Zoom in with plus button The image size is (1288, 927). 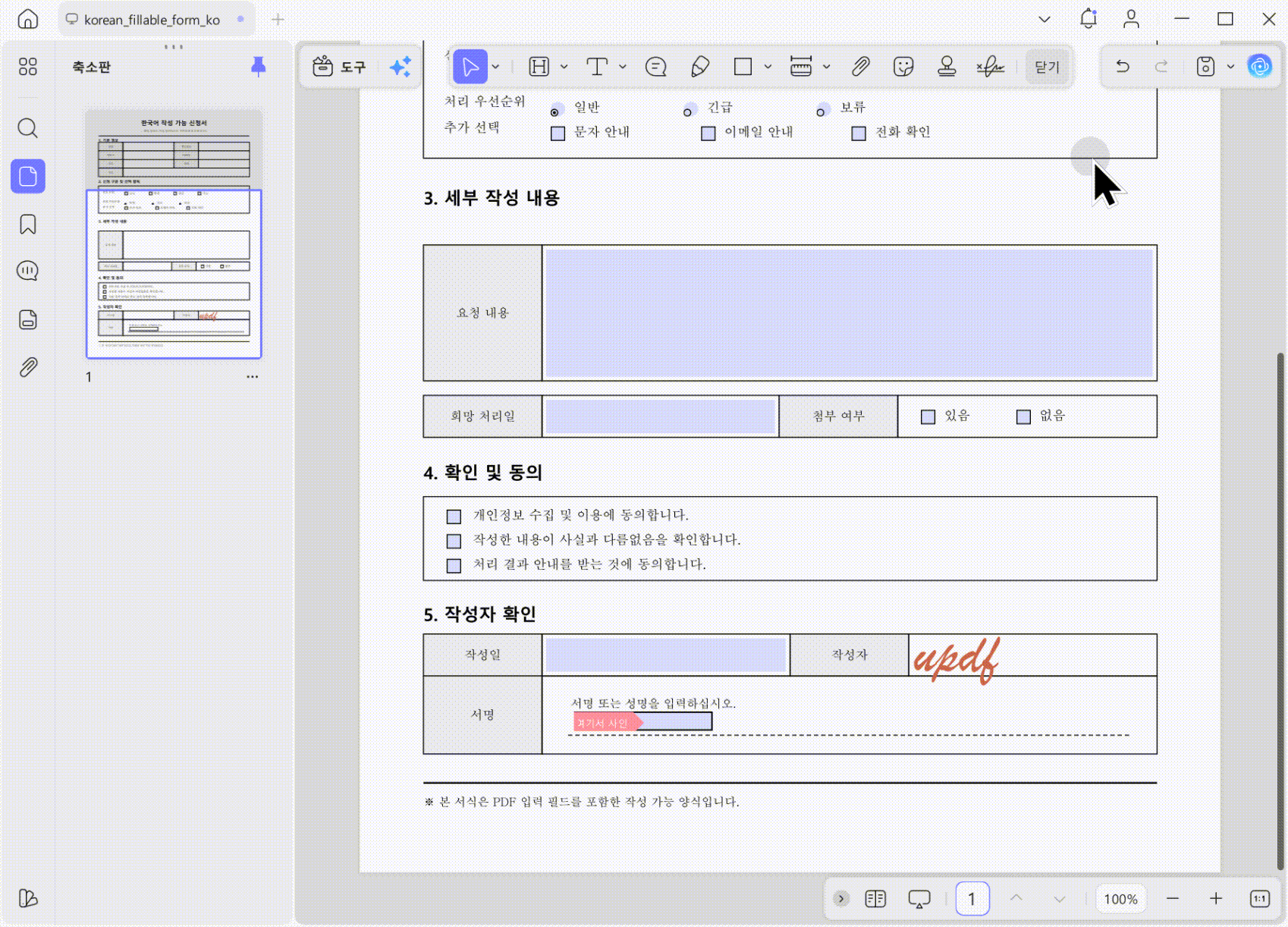click(1216, 899)
